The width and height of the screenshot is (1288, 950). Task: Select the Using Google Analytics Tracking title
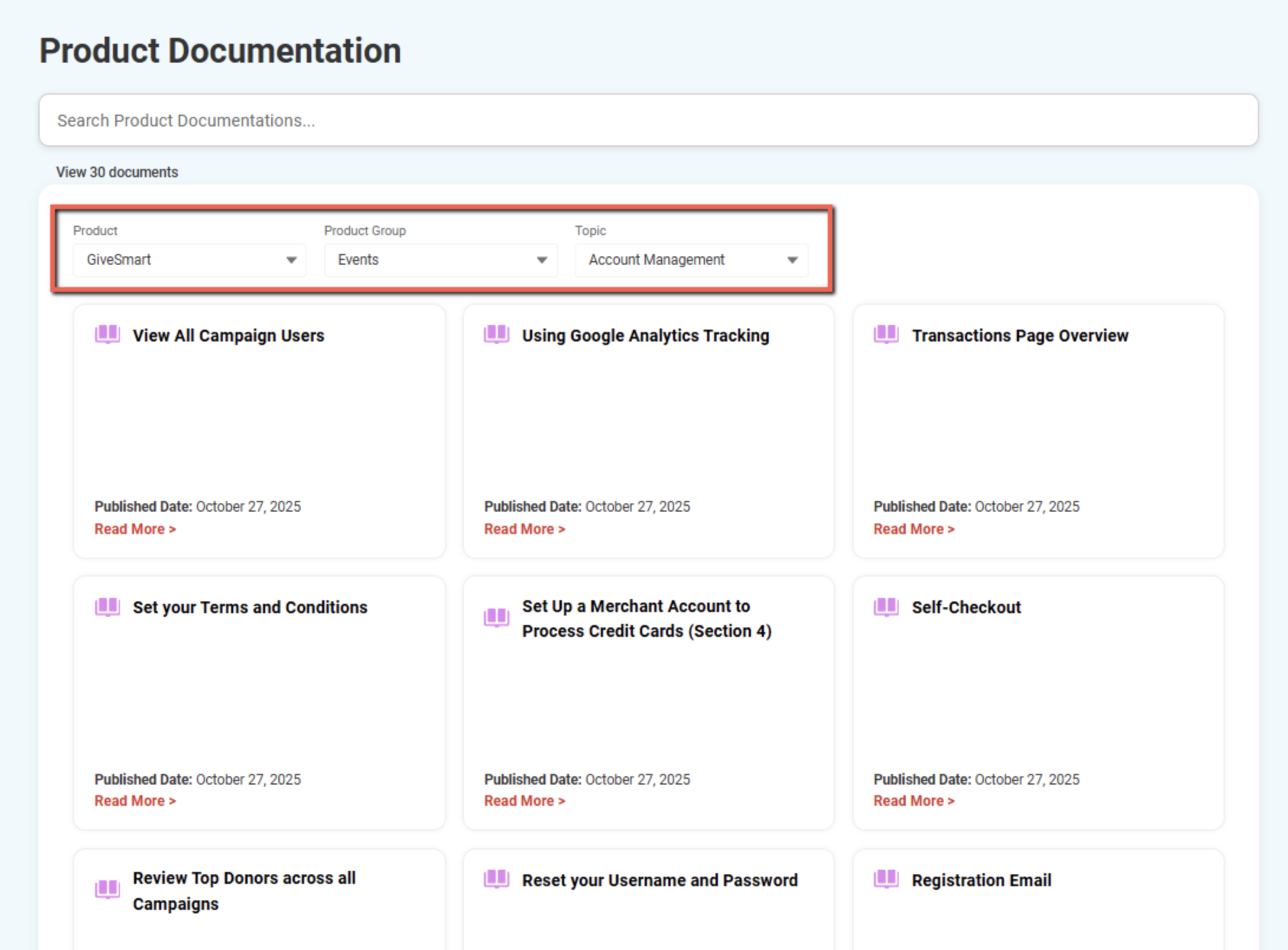click(x=646, y=336)
